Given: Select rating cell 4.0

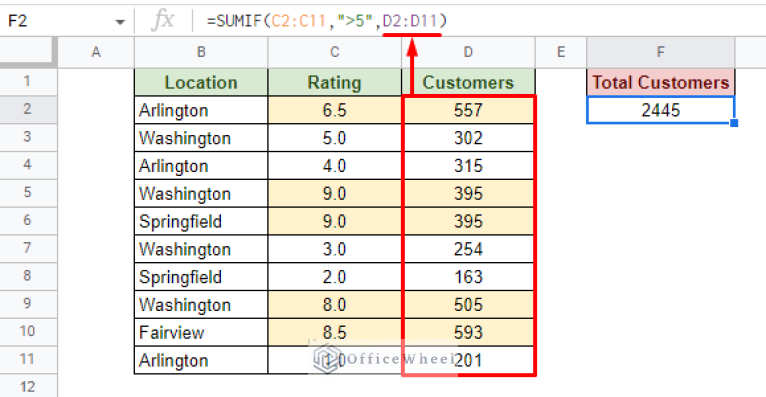Looking at the screenshot, I should [x=335, y=166].
